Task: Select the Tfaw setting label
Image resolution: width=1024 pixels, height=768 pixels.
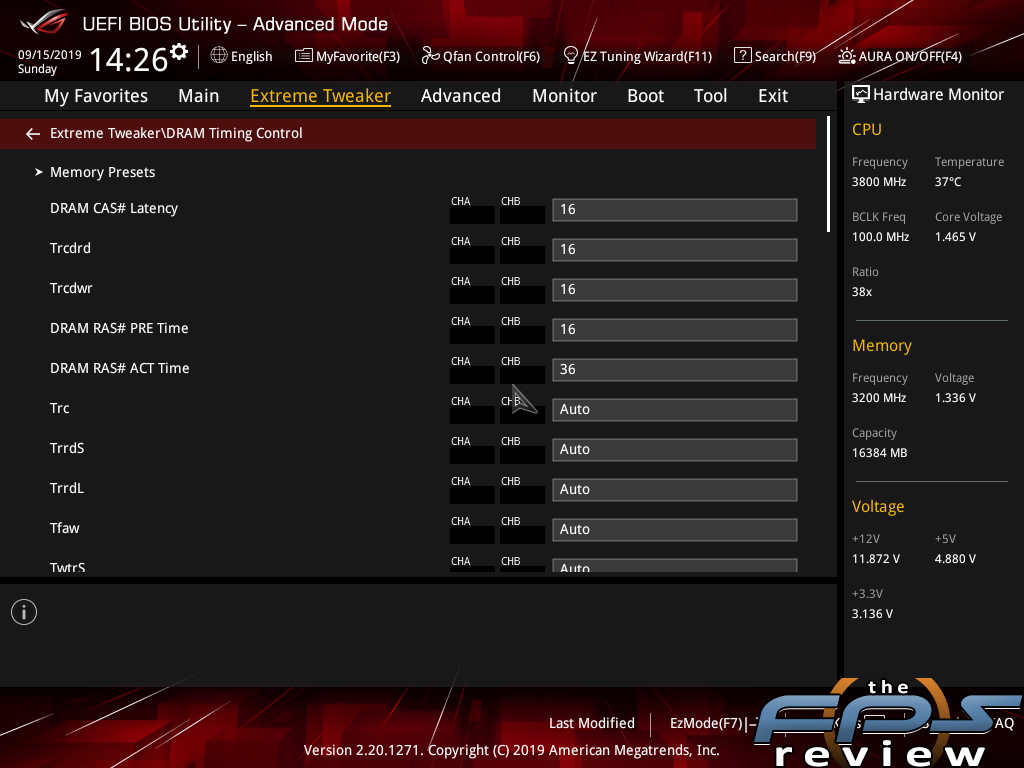Action: tap(65, 528)
